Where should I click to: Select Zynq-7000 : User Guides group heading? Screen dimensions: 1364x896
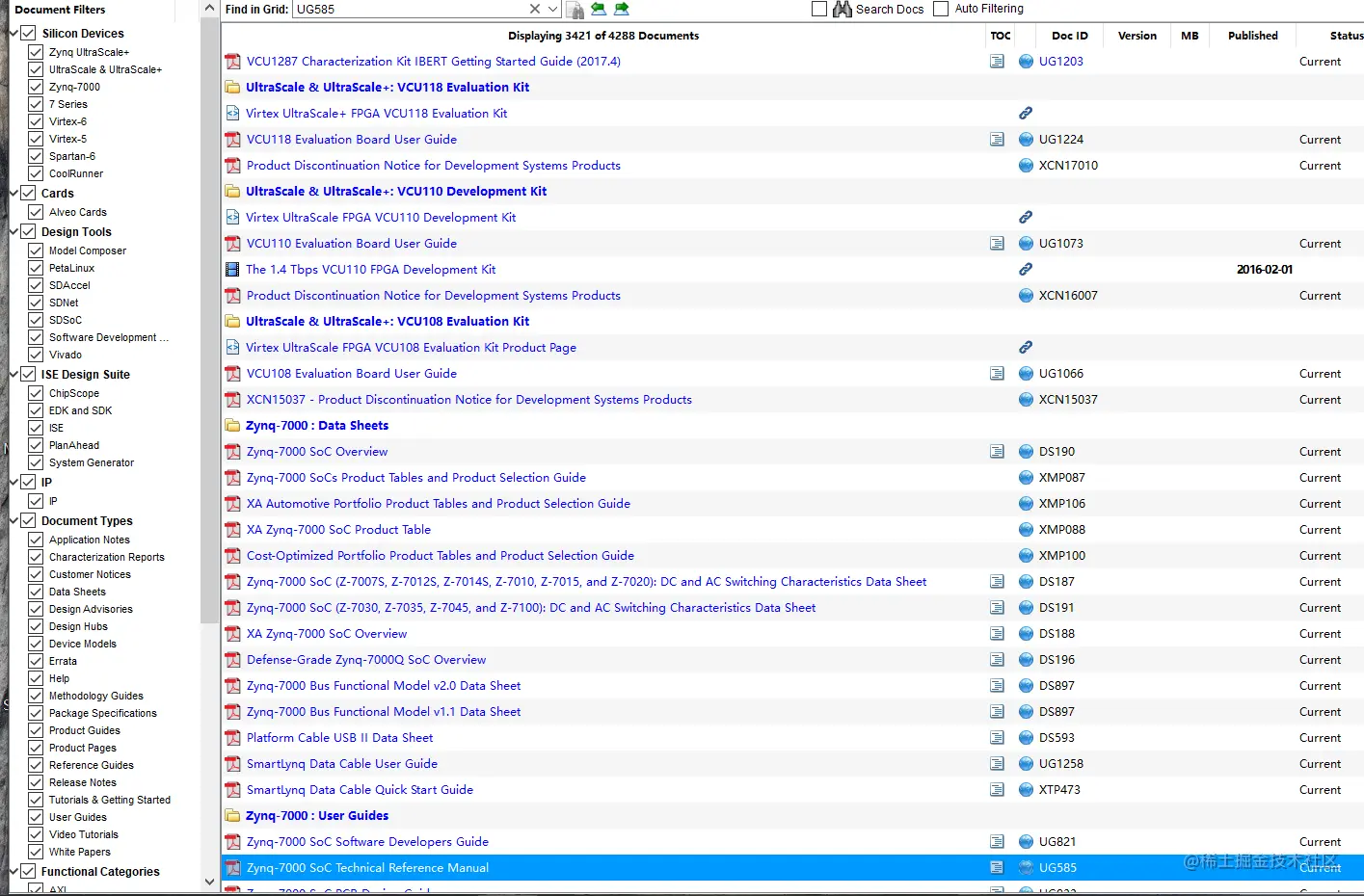coord(317,816)
